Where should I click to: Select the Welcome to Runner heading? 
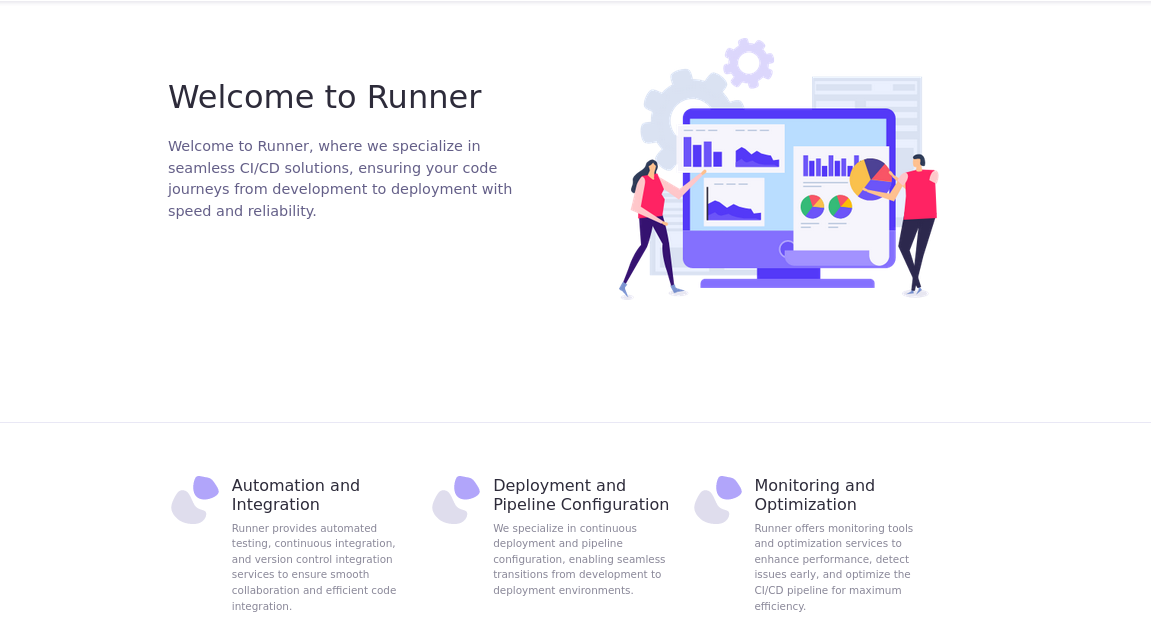(325, 97)
